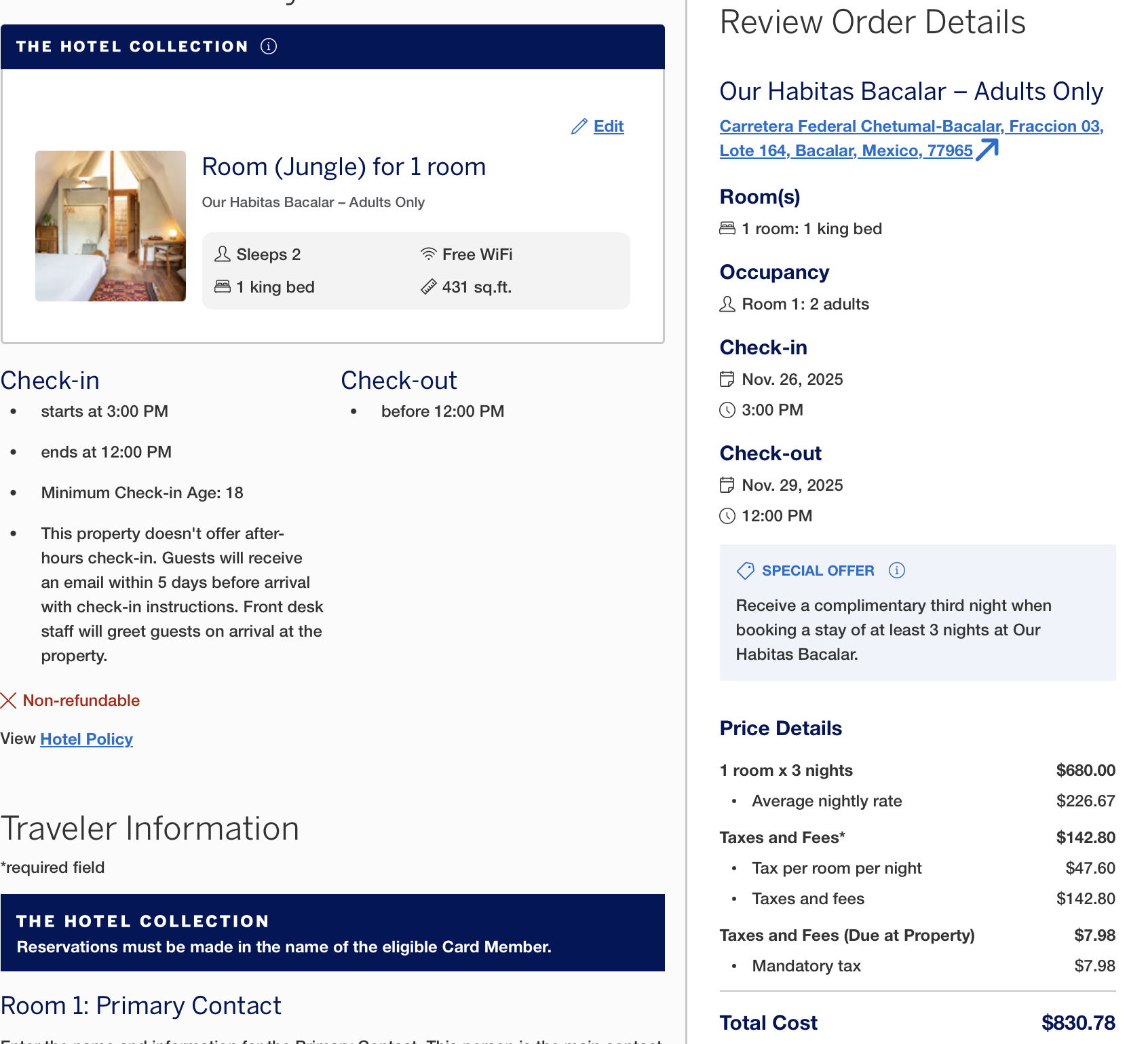The image size is (1148, 1044).
Task: Click the Free WiFi icon
Action: (428, 255)
